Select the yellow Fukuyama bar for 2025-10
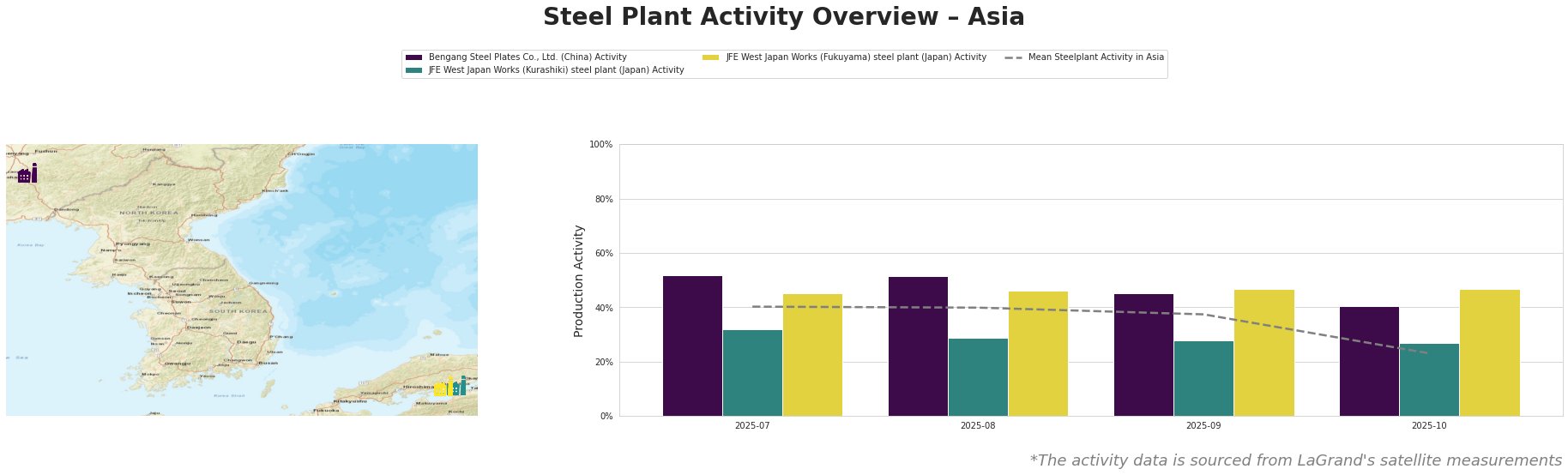The image size is (1568, 475). [x=1489, y=352]
